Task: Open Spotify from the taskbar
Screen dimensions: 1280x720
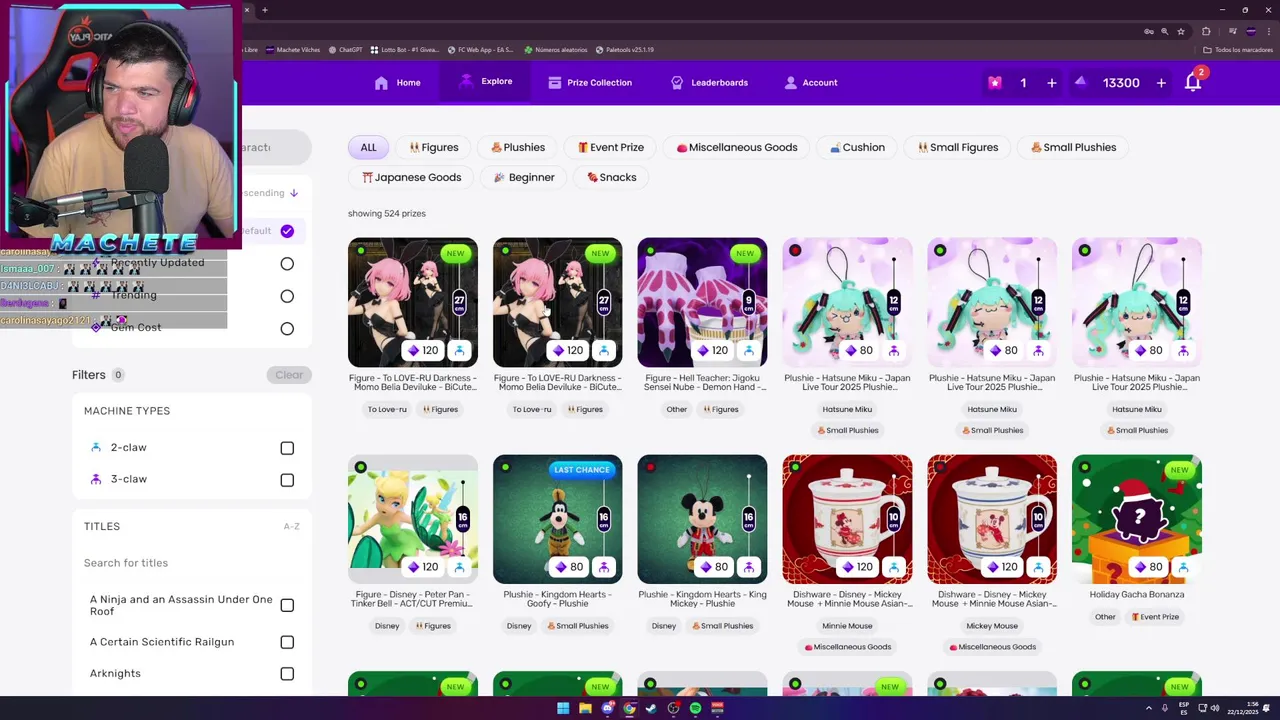Action: click(695, 708)
